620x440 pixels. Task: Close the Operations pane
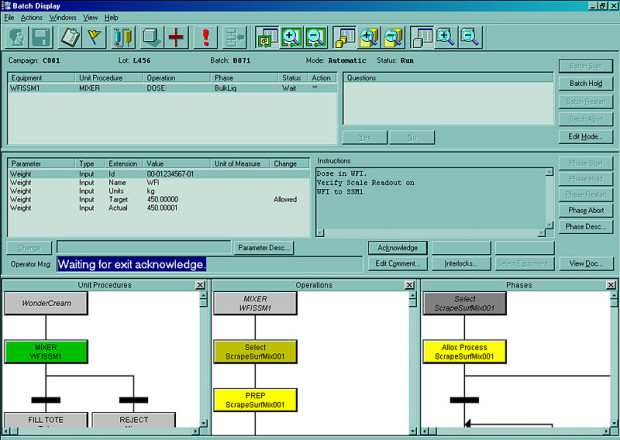[x=410, y=285]
